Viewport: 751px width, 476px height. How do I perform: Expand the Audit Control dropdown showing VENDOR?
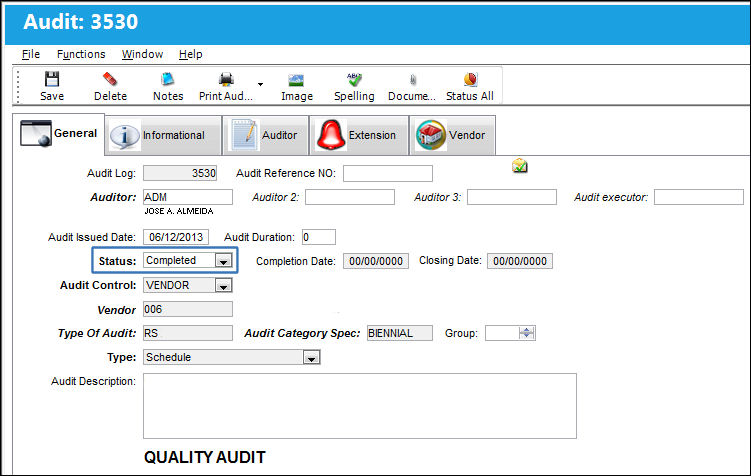point(223,286)
